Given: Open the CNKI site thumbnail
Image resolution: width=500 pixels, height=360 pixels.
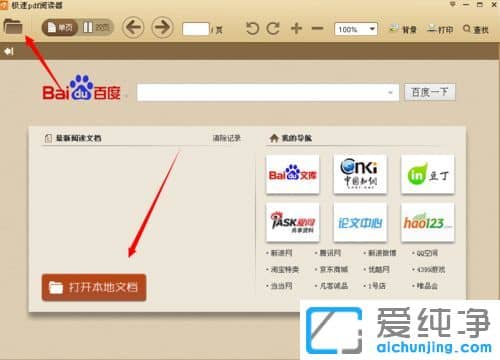Looking at the screenshot, I should (360, 174).
